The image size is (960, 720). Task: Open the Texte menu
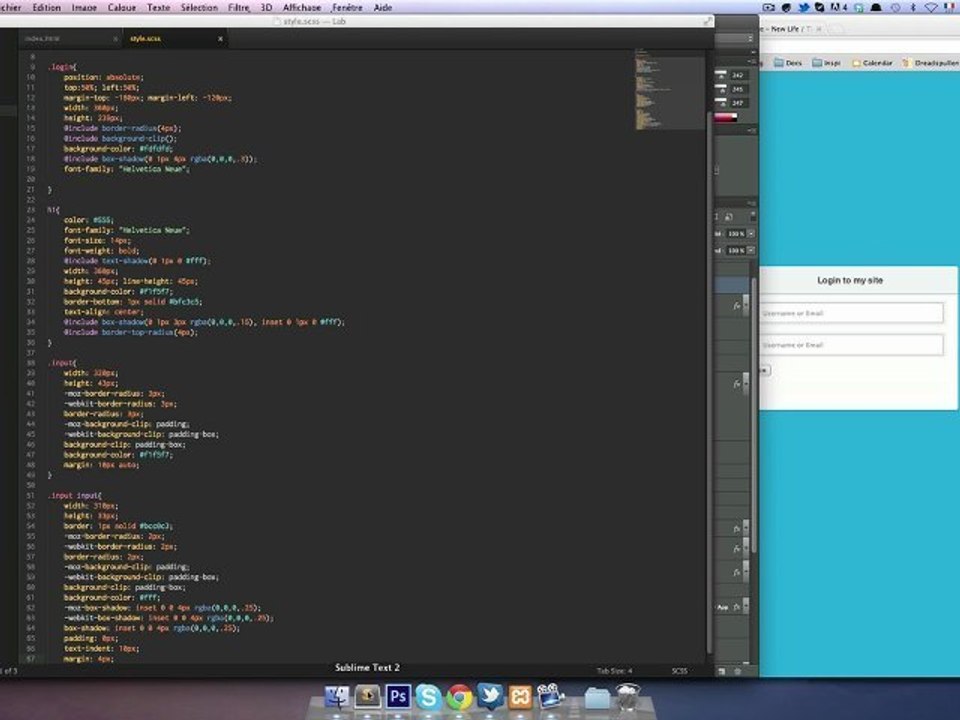pos(158,7)
